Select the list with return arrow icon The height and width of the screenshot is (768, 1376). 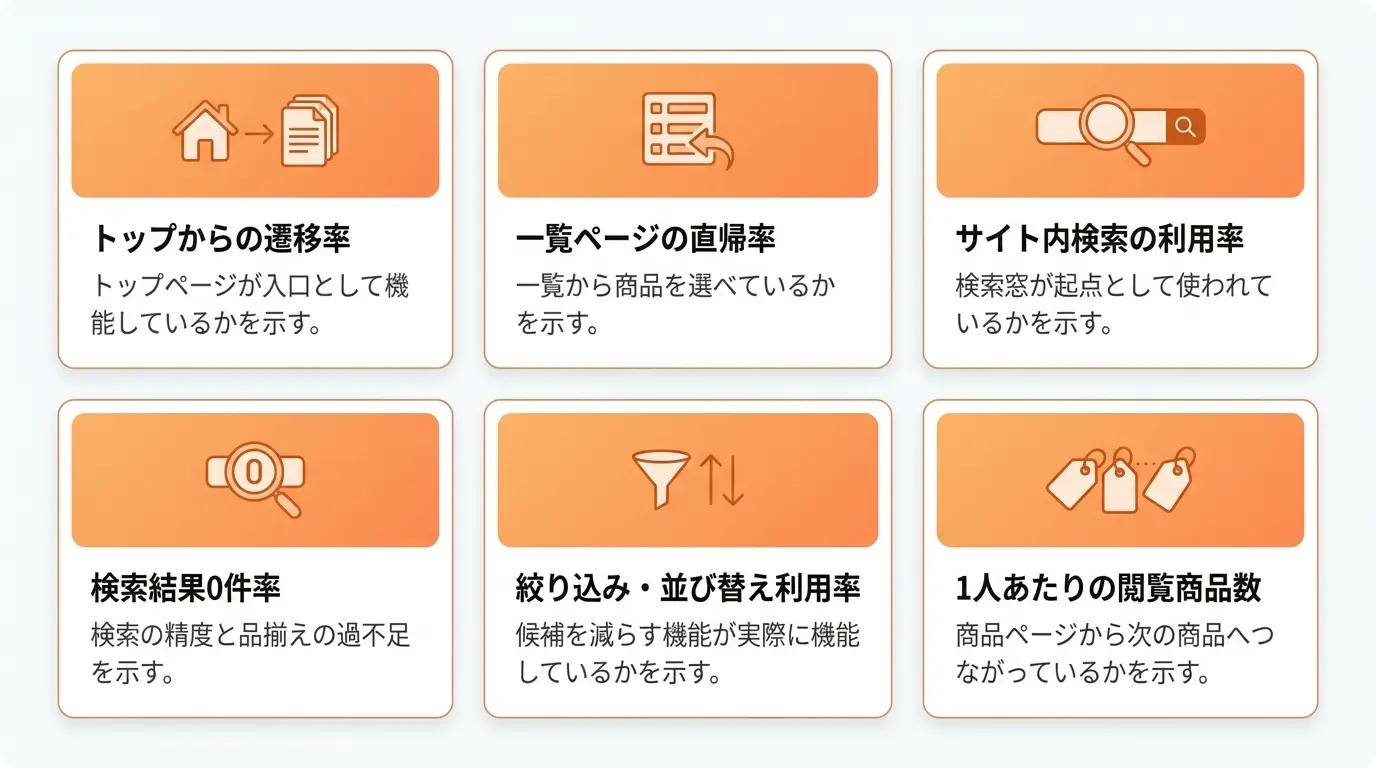pos(687,130)
